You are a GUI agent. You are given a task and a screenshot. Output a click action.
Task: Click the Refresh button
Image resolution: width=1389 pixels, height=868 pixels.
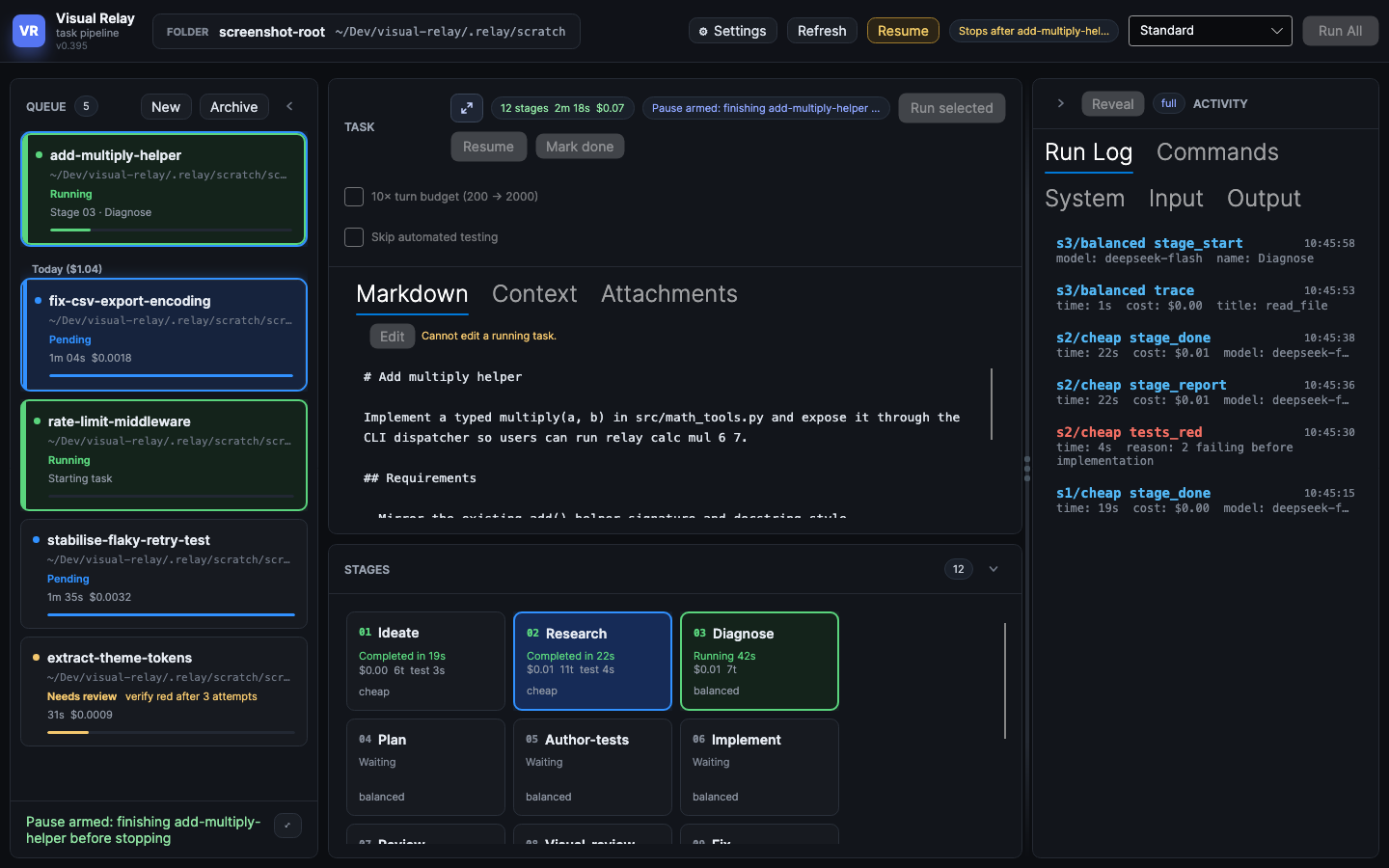tap(822, 31)
